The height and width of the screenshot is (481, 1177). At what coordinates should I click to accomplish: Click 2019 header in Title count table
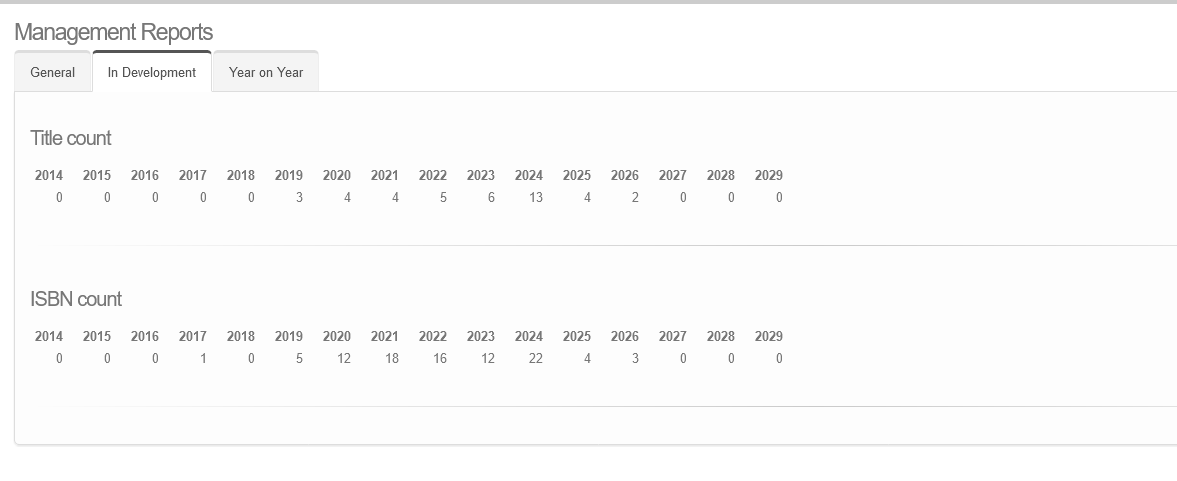pos(288,176)
